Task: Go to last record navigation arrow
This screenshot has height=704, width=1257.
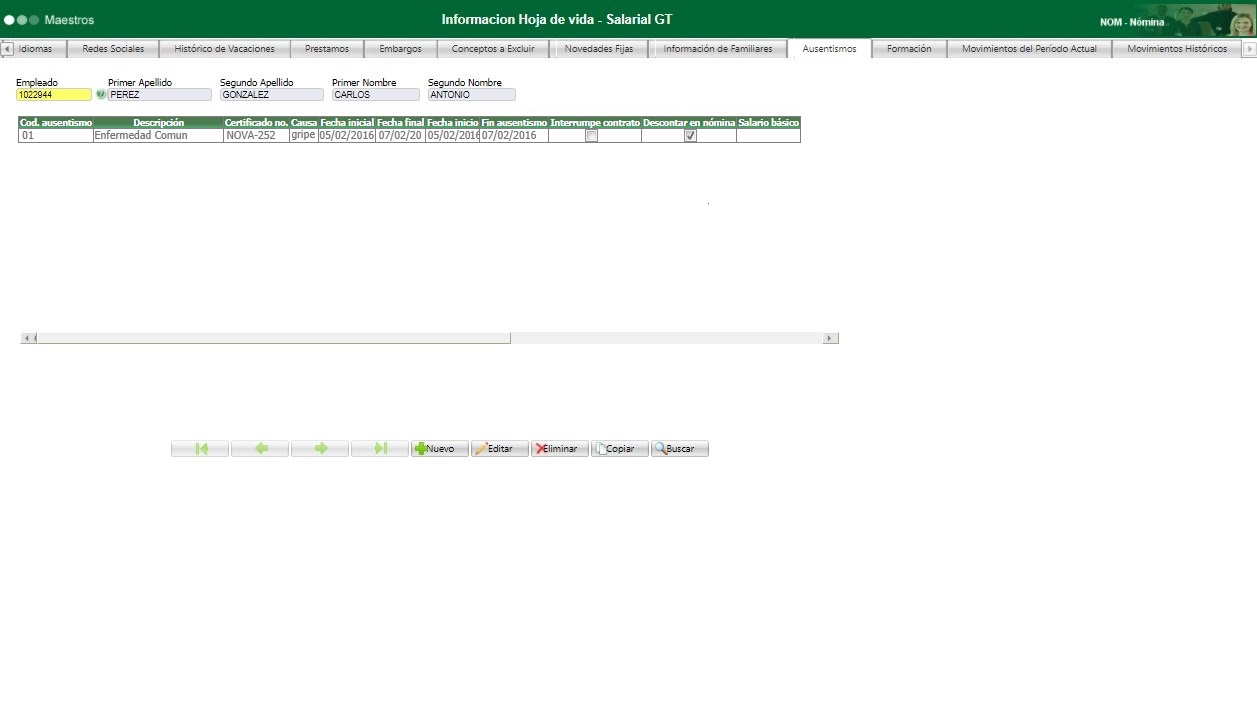Action: pos(380,449)
